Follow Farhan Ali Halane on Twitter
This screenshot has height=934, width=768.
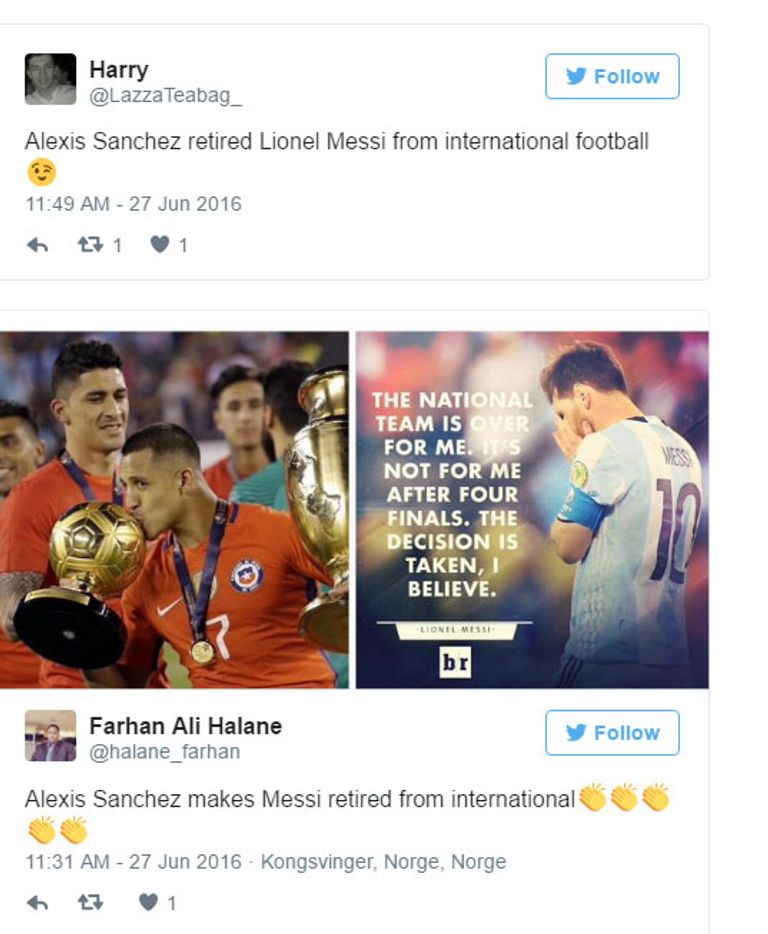click(612, 733)
